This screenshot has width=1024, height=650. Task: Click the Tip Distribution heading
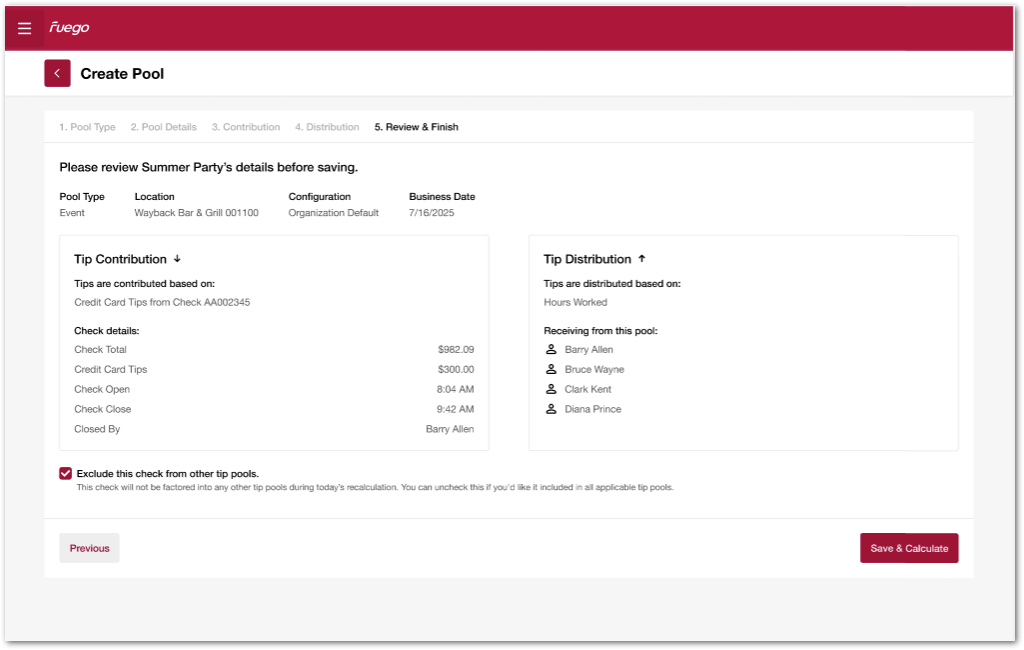587,259
